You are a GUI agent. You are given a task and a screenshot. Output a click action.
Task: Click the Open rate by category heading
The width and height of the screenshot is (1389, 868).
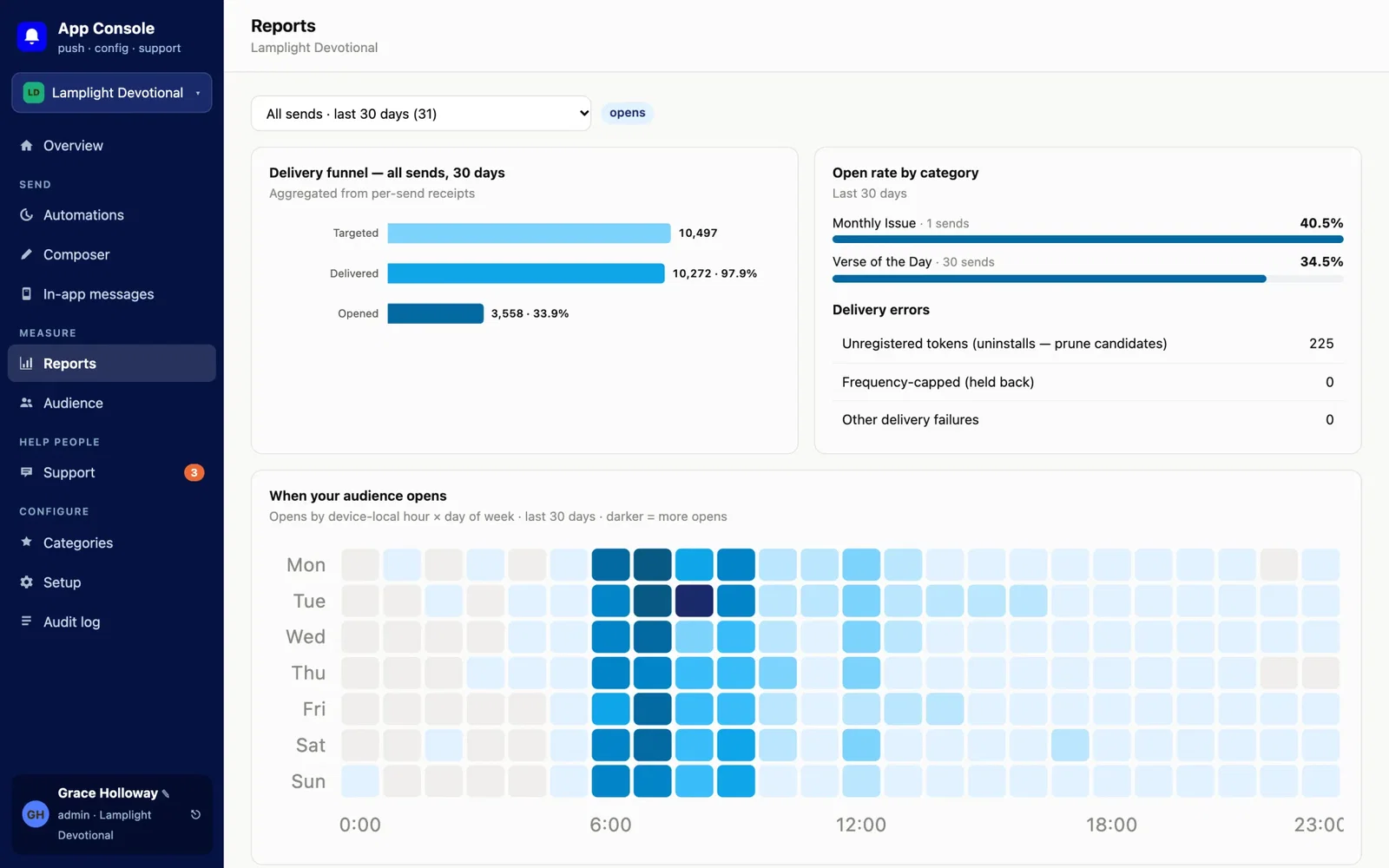coord(905,173)
